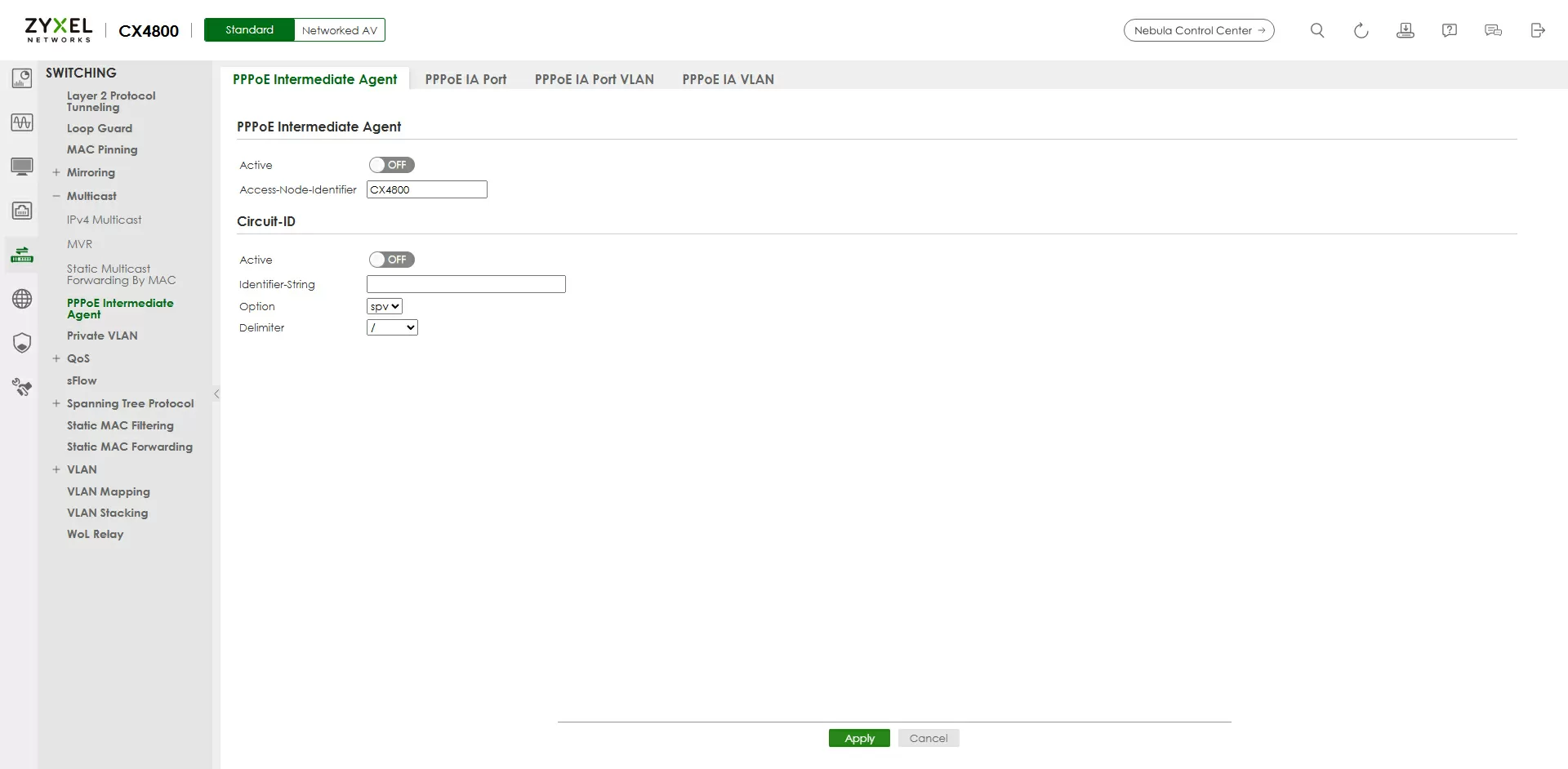The image size is (1568, 769).
Task: Switch to the PPPoE IA Port tab
Action: (465, 79)
